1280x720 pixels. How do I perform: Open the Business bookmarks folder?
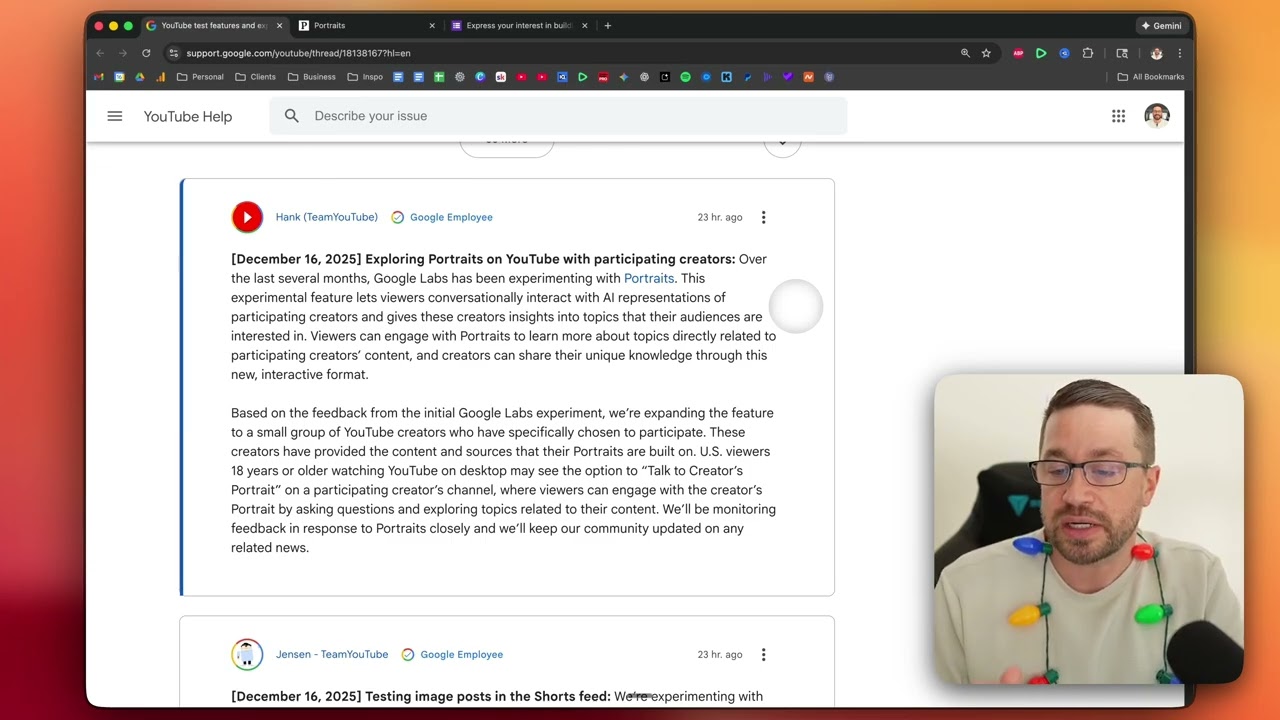pyautogui.click(x=312, y=77)
